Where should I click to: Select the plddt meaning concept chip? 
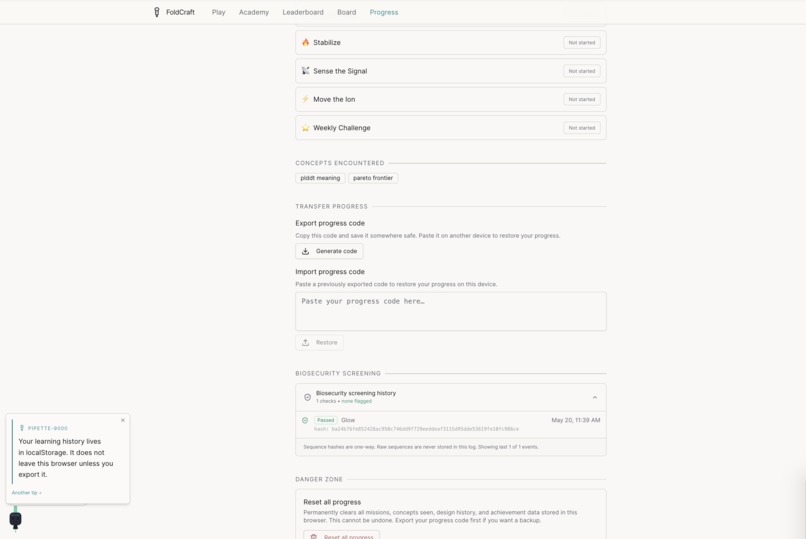(x=320, y=178)
